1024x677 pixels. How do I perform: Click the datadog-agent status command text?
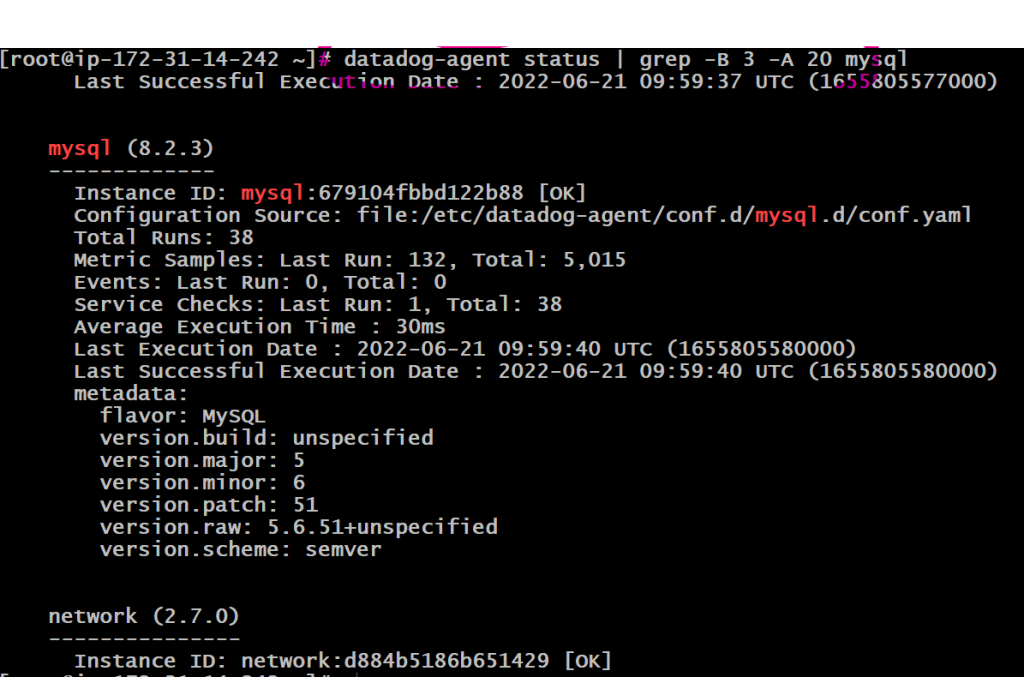pos(471,59)
